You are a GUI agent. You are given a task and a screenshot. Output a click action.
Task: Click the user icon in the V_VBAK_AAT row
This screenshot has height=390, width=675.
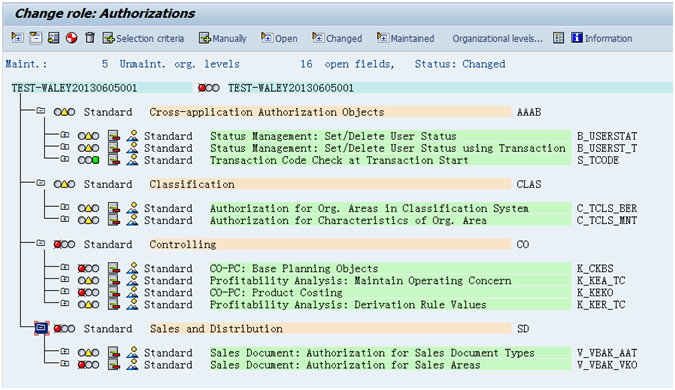point(133,353)
